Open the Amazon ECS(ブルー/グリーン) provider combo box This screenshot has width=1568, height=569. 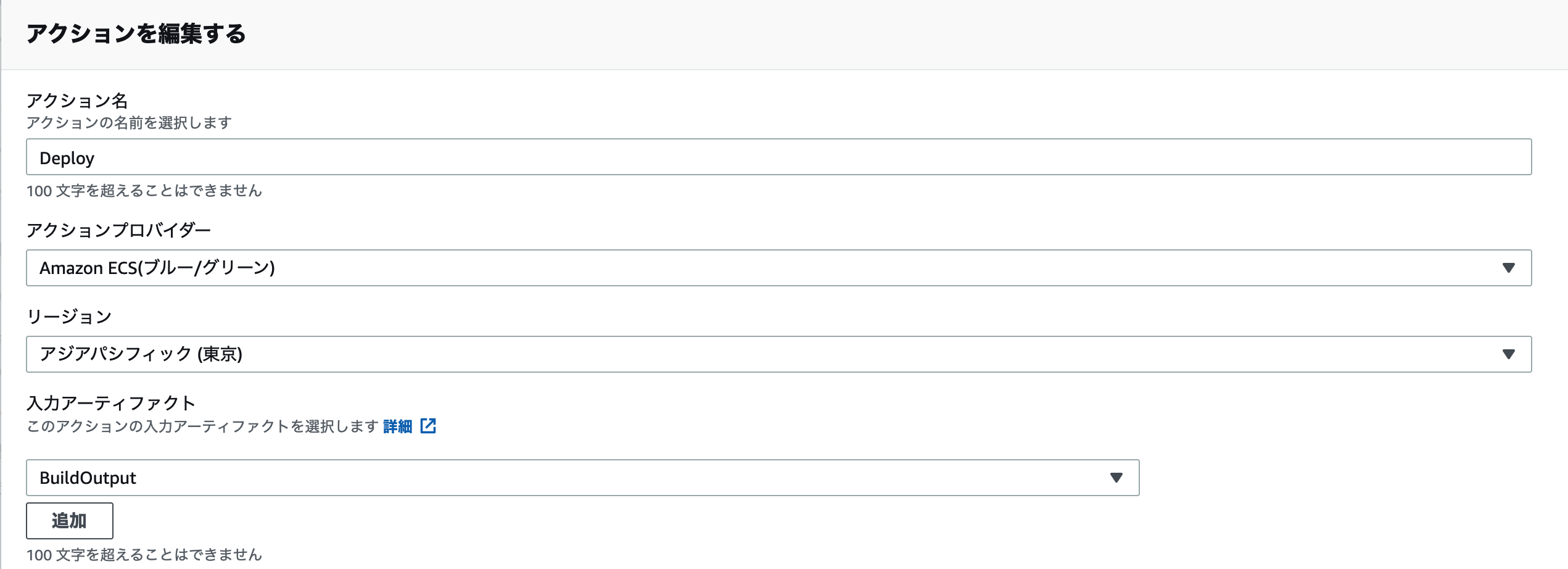778,268
